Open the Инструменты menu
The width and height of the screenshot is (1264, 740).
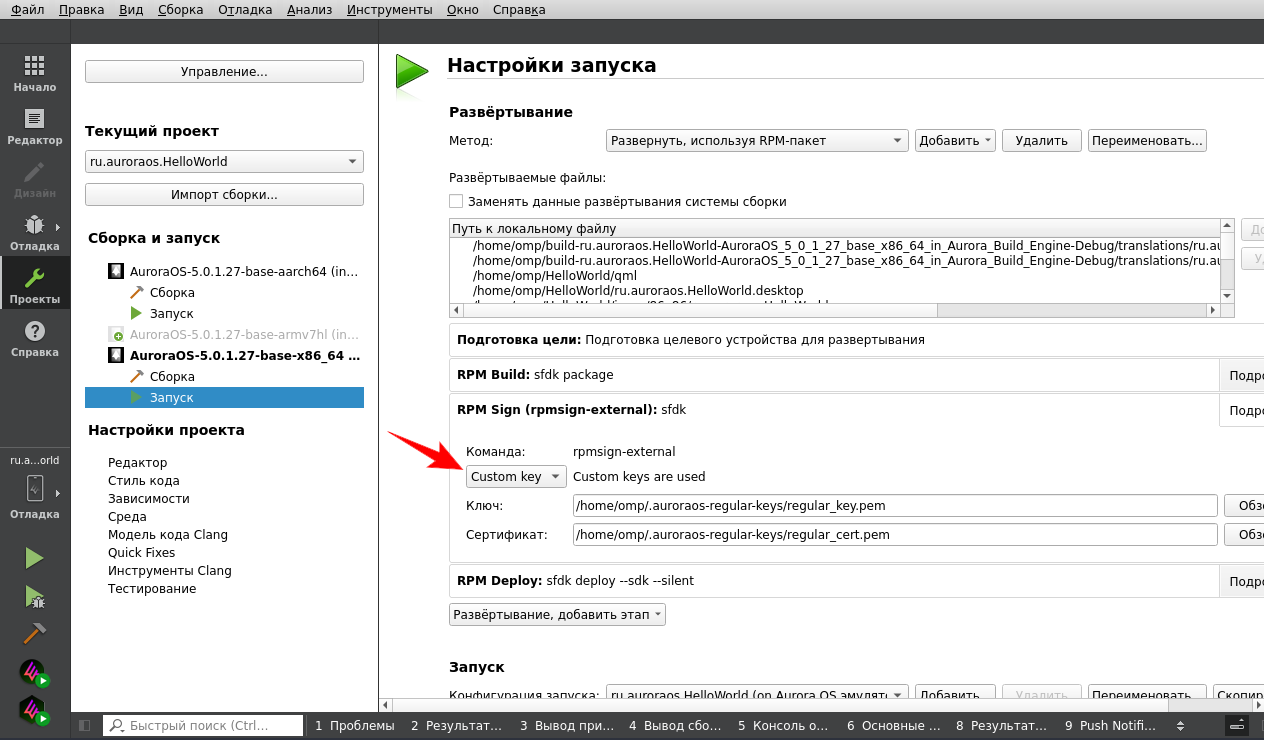pos(389,10)
